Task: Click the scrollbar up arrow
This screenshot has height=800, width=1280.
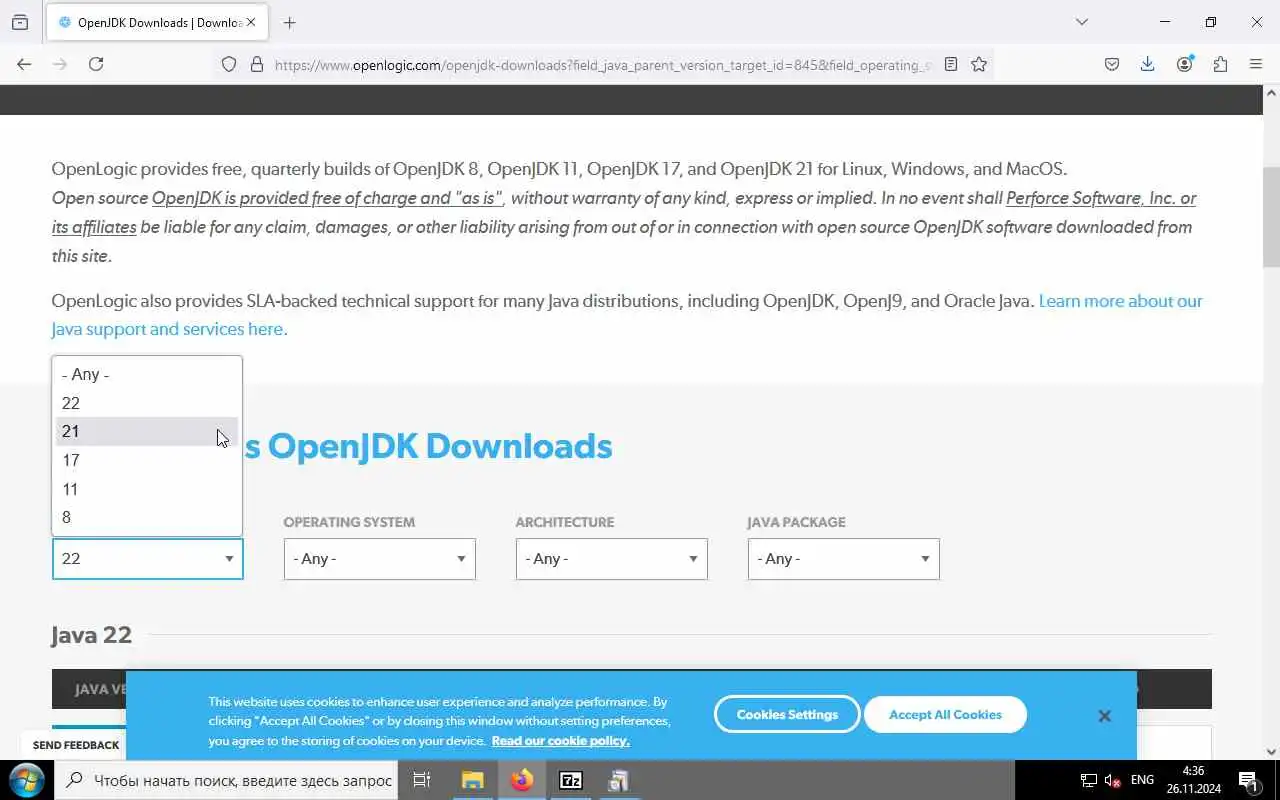Action: tap(1271, 93)
